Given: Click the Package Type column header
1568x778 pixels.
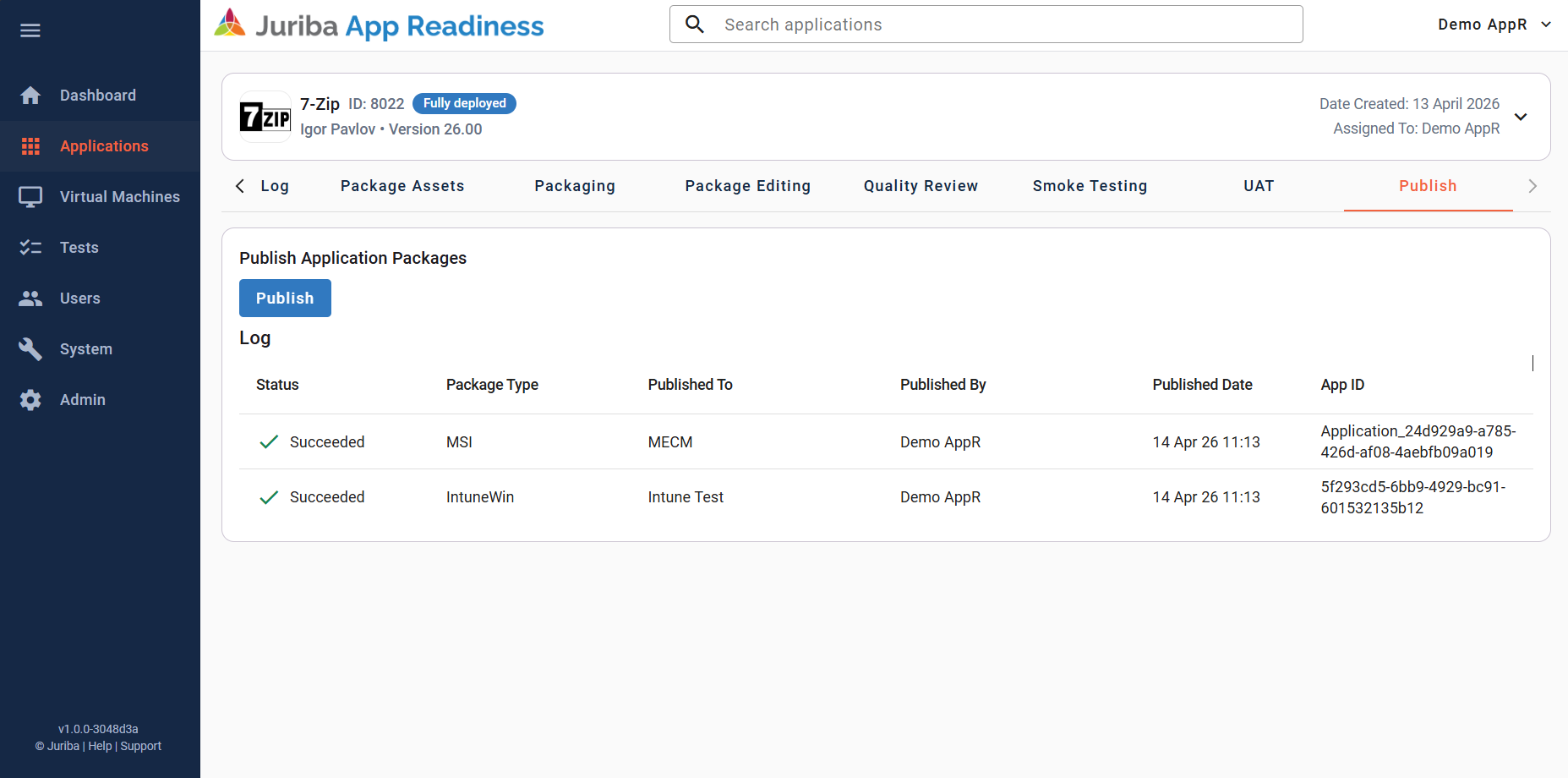Looking at the screenshot, I should pos(492,385).
